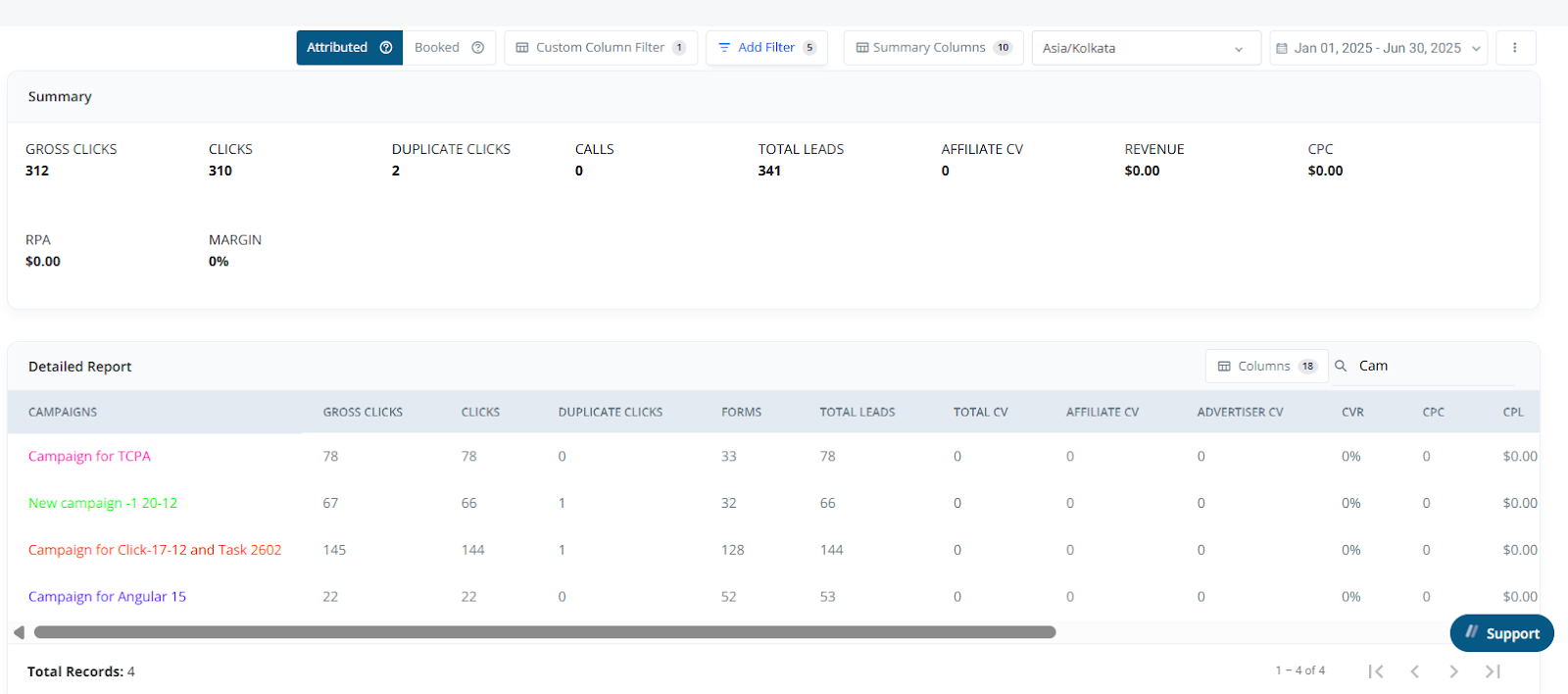Click the search magnifier icon in Detailed Report
Screen dimensions: 1568x694
[x=1341, y=366]
